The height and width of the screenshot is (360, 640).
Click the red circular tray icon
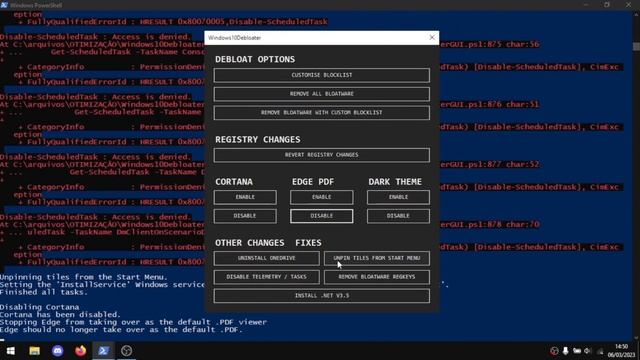554,351
